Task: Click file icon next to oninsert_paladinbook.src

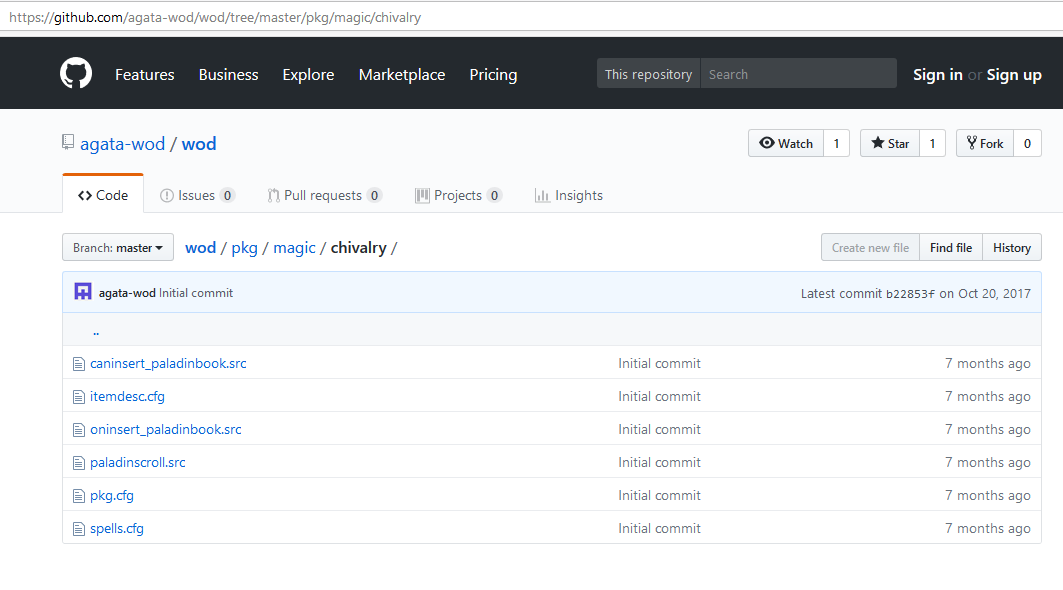Action: [79, 430]
